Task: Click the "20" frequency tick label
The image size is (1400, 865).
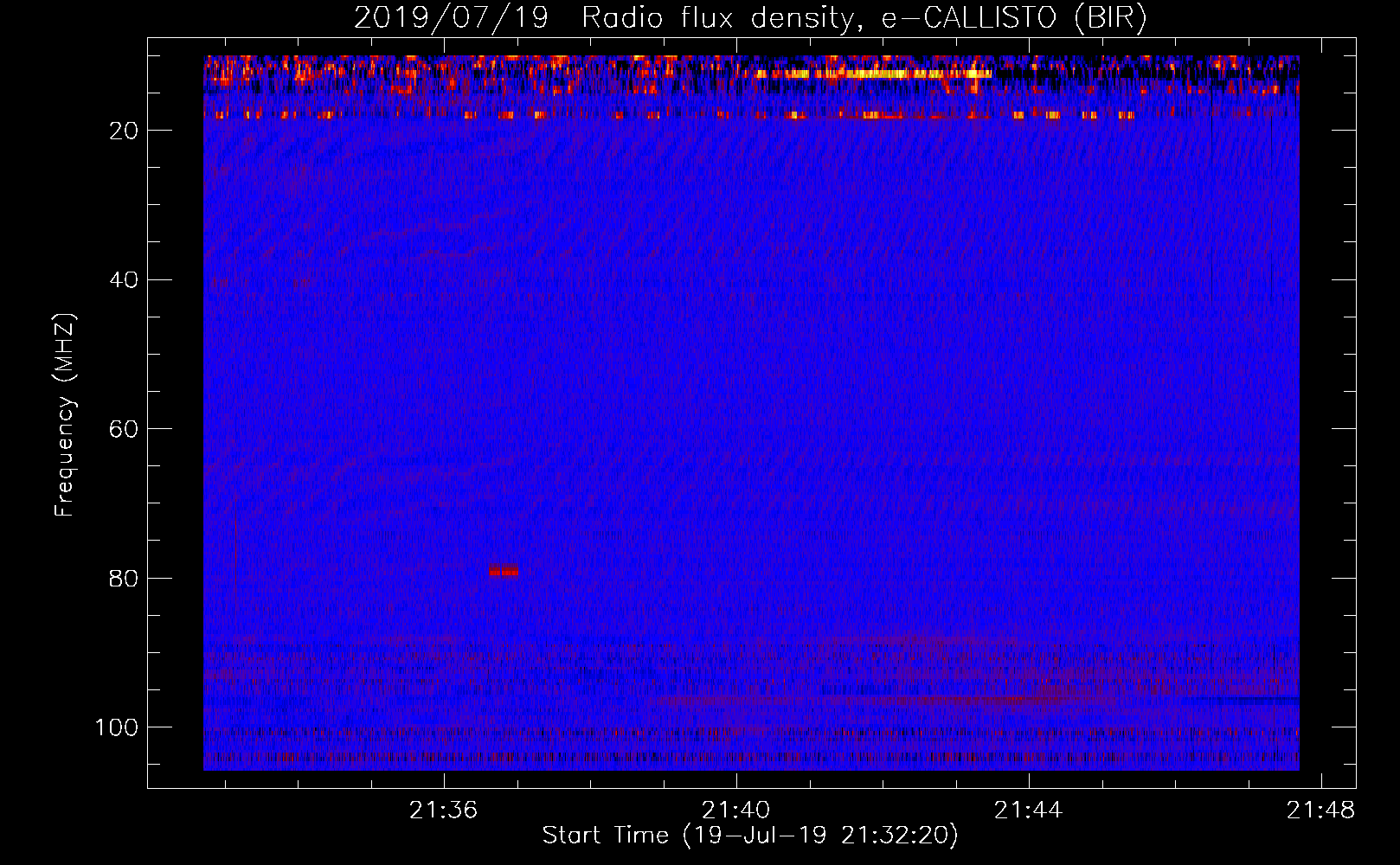Action: (124, 131)
